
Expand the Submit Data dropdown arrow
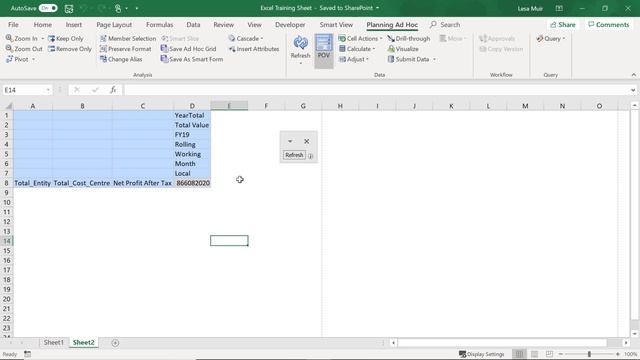434,60
